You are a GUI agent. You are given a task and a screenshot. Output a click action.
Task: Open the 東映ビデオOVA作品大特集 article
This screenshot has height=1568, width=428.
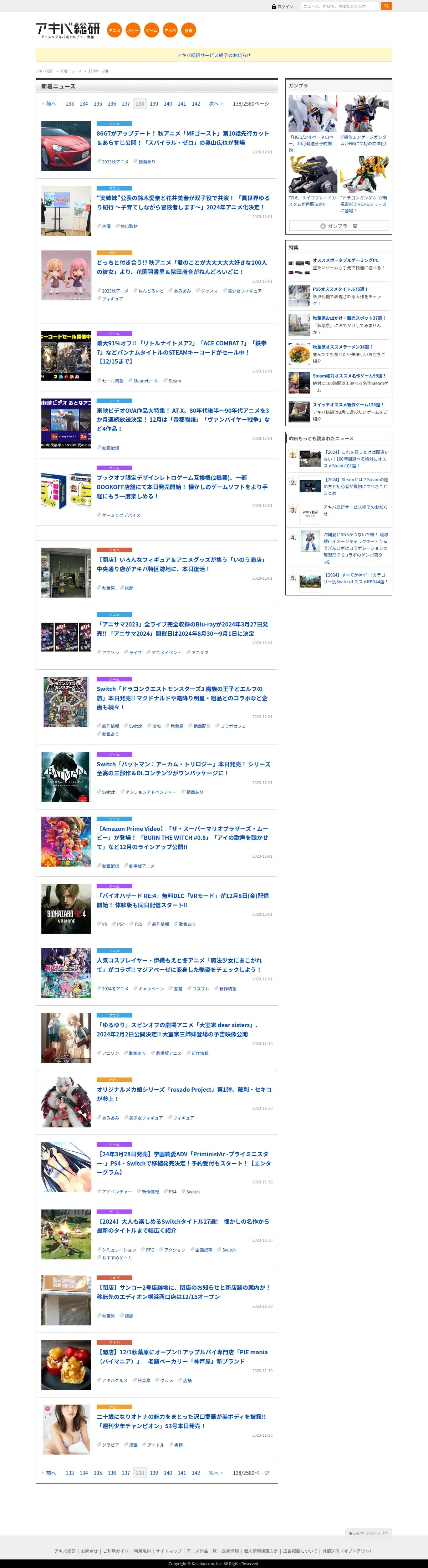coord(183,420)
